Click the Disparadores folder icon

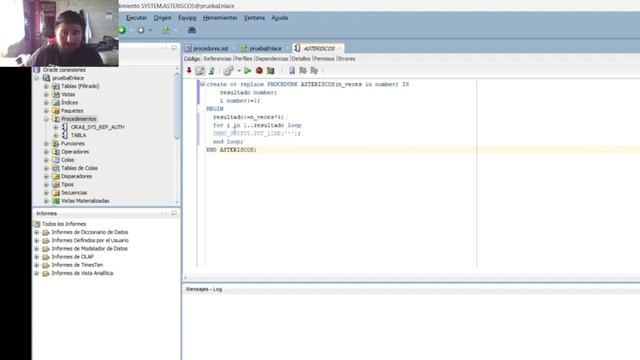click(56, 176)
